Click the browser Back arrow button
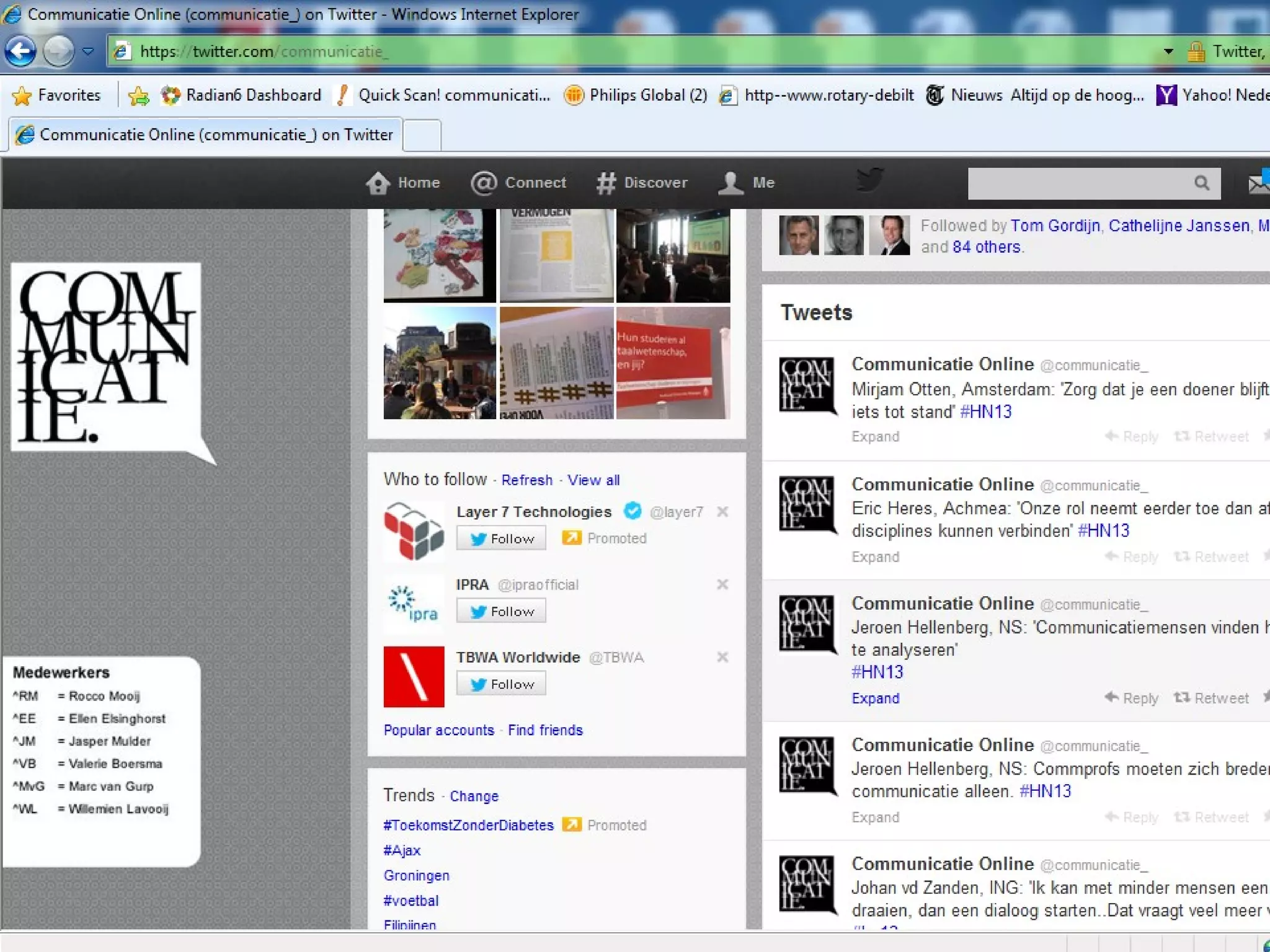This screenshot has height=952, width=1270. 20,51
